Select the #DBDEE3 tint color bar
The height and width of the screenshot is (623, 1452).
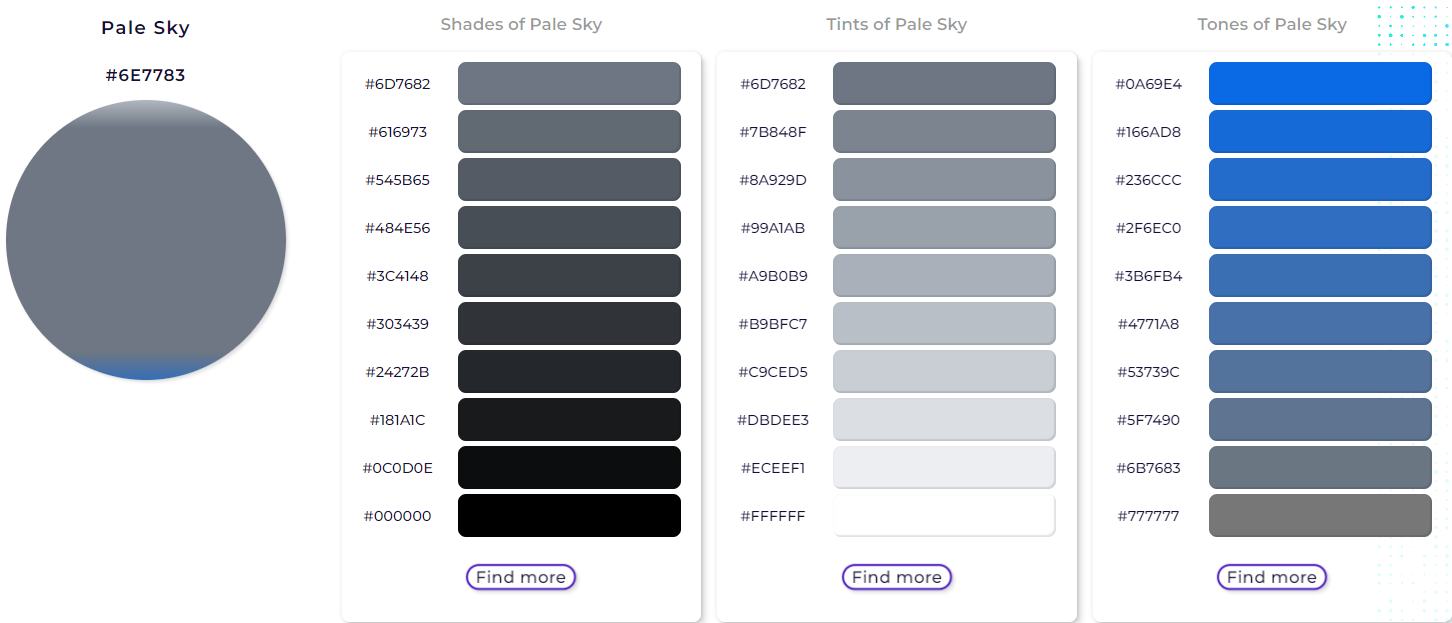944,419
